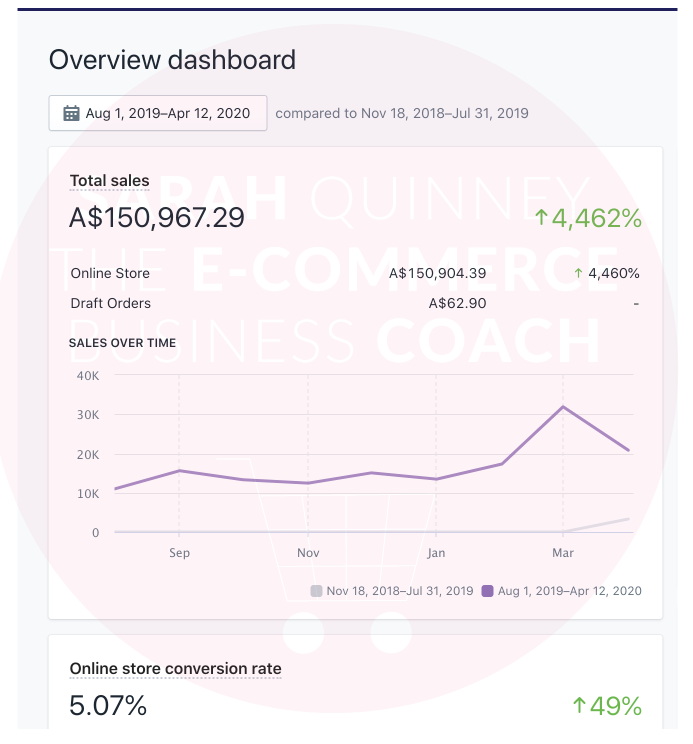Open the Online store conversion rate link
693x744 pixels.
click(175, 669)
